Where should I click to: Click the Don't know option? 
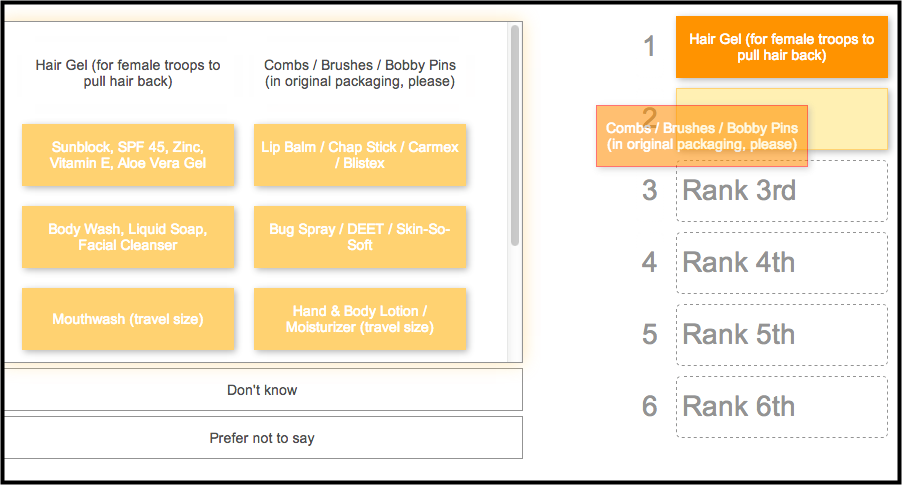point(262,389)
